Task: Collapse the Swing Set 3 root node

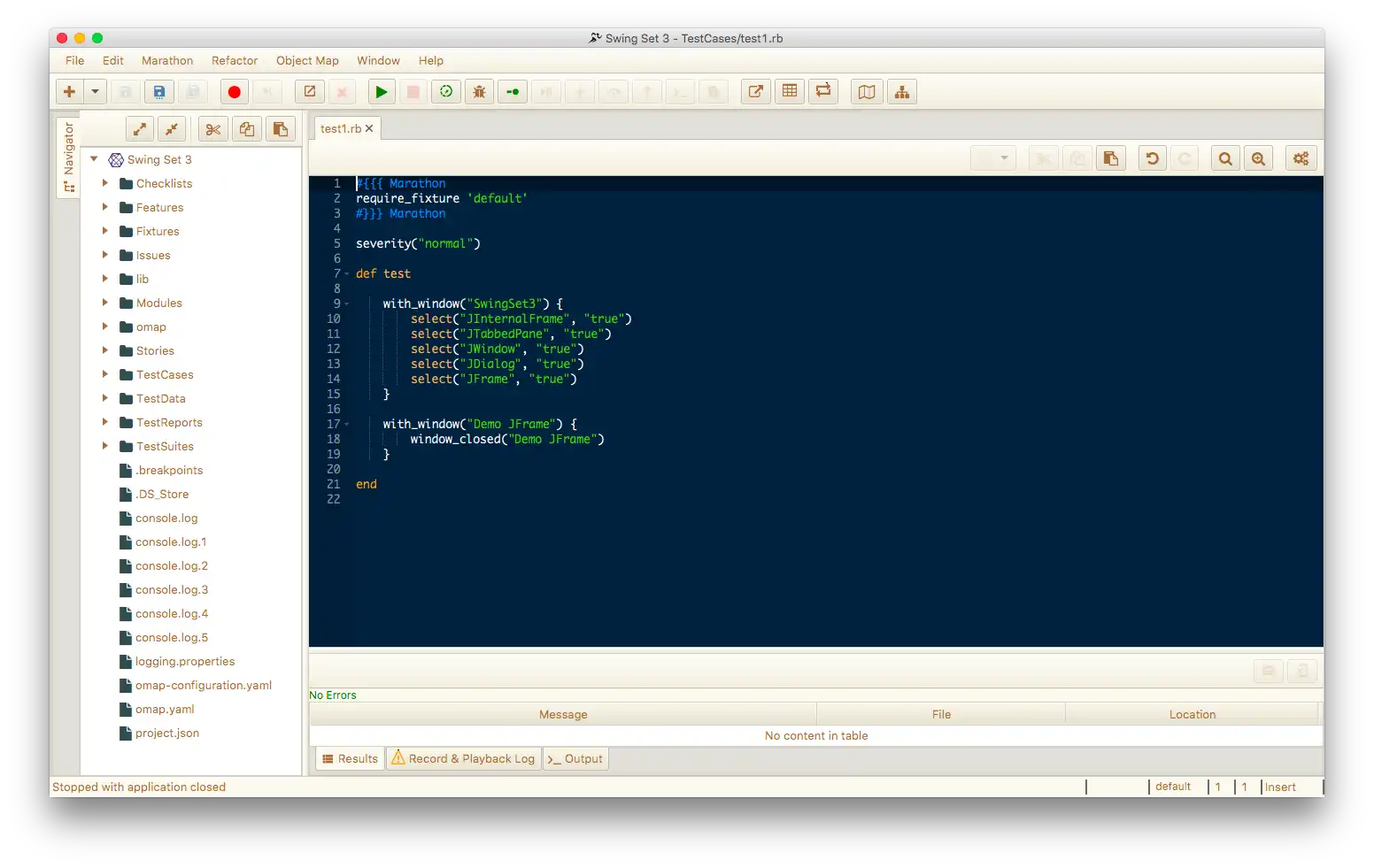Action: (94, 159)
